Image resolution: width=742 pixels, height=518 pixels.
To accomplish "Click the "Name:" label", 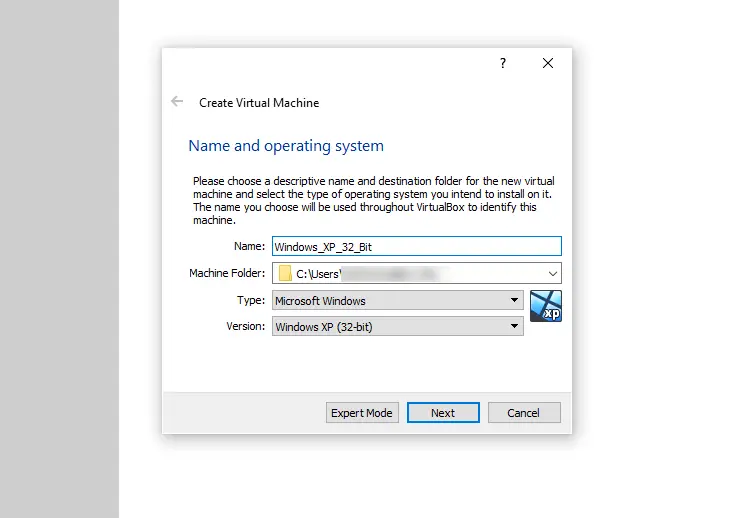I will [x=249, y=246].
